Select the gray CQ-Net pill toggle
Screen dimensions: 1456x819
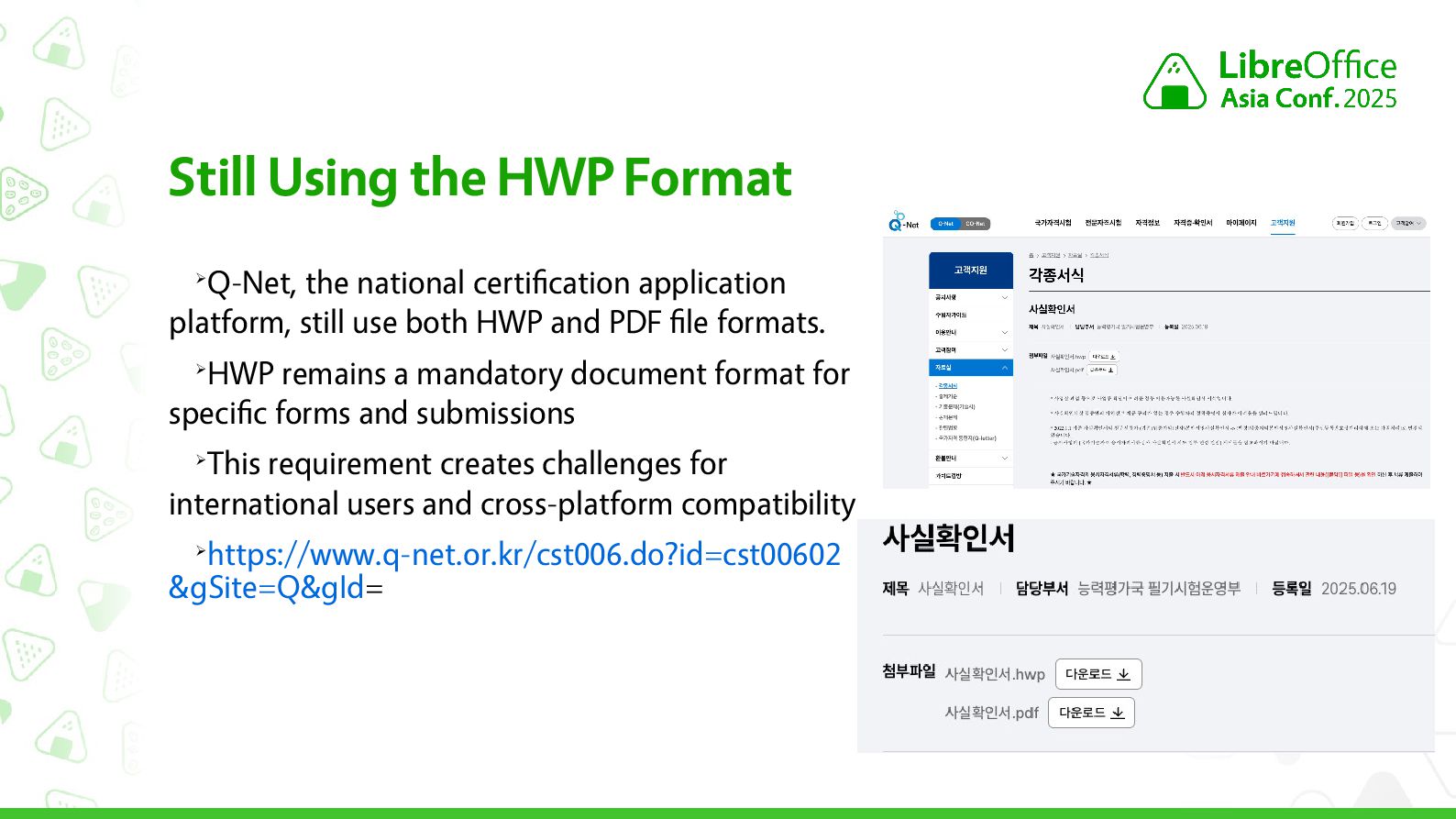976,224
